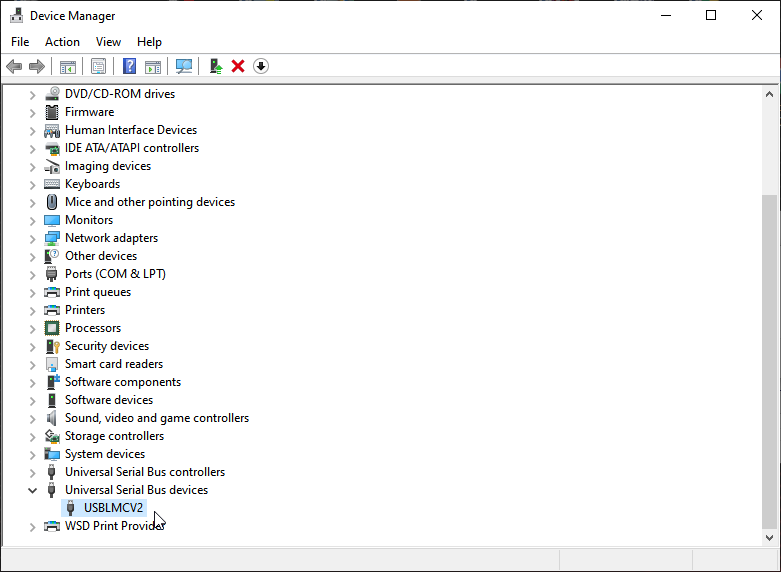The image size is (781, 572).
Task: Open the Action menu
Action: tap(62, 42)
